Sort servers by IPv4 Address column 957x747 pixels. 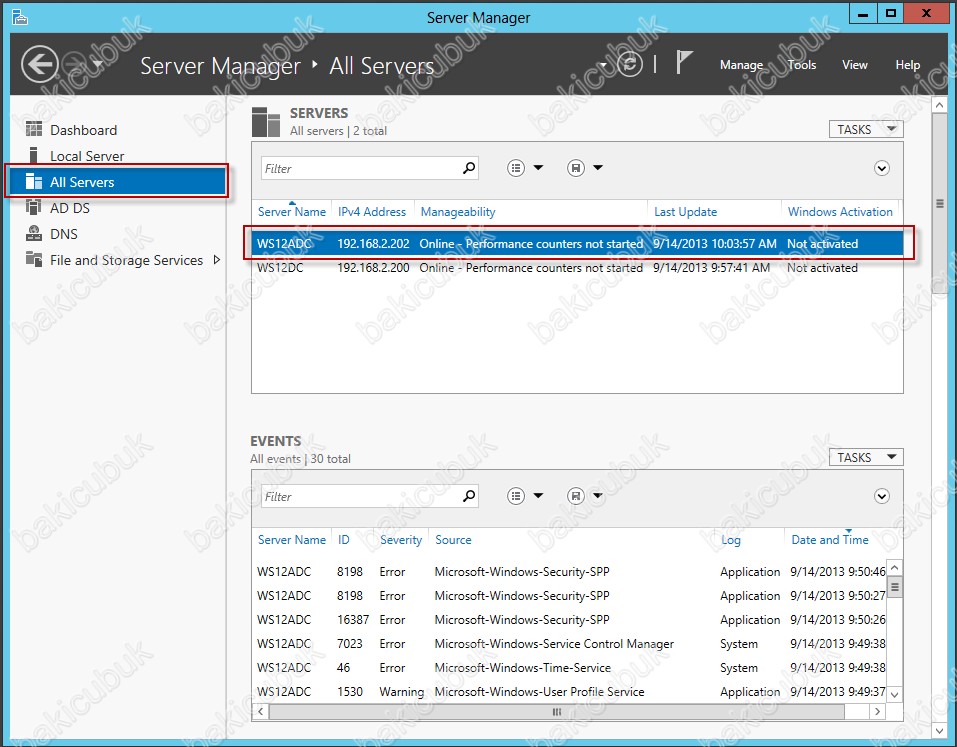point(372,212)
